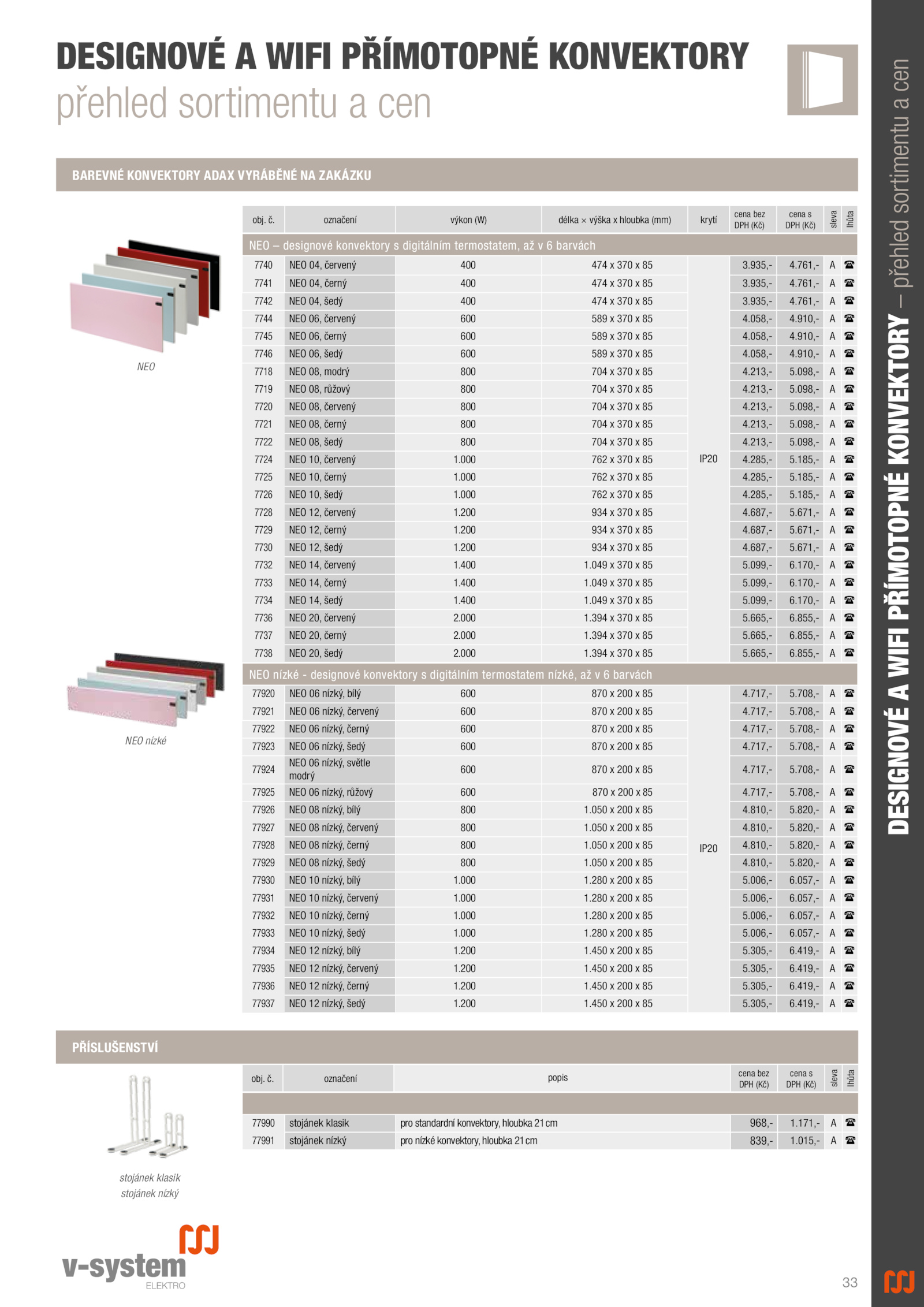The width and height of the screenshot is (924, 1307).
Task: Click the vertical sidebar title text
Action: 898,446
